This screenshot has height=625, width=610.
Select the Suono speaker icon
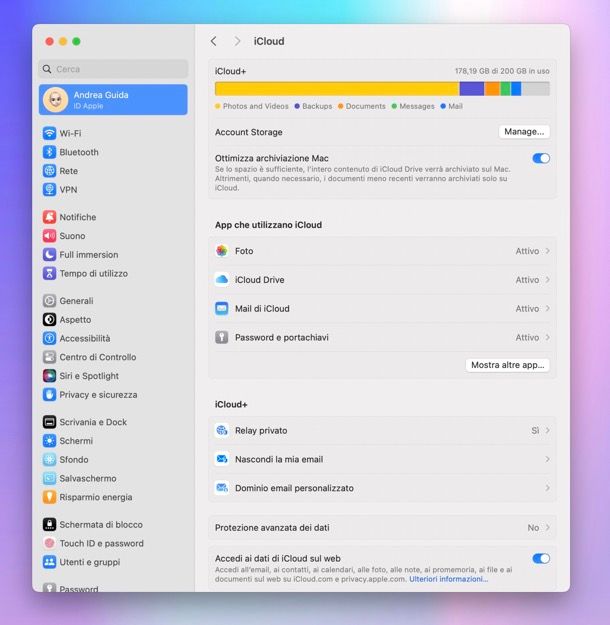point(49,236)
